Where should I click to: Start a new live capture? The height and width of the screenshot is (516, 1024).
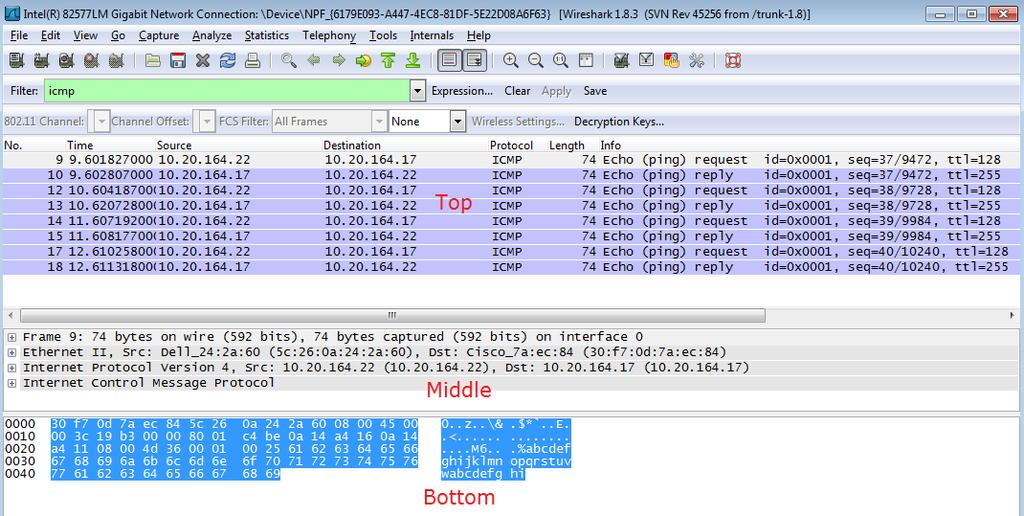66,61
